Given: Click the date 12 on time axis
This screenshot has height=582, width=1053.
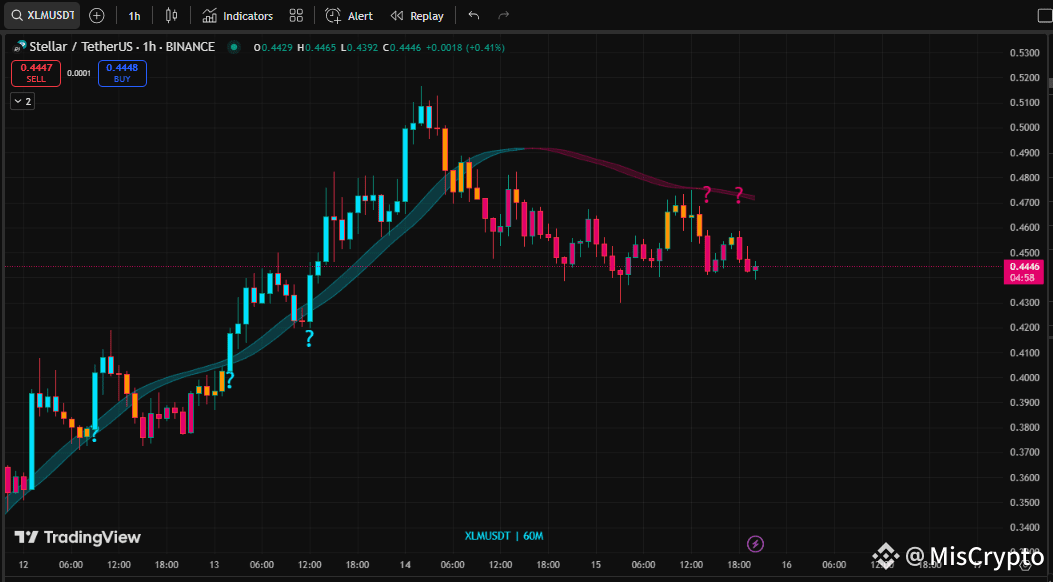Looking at the screenshot, I should point(24,565).
